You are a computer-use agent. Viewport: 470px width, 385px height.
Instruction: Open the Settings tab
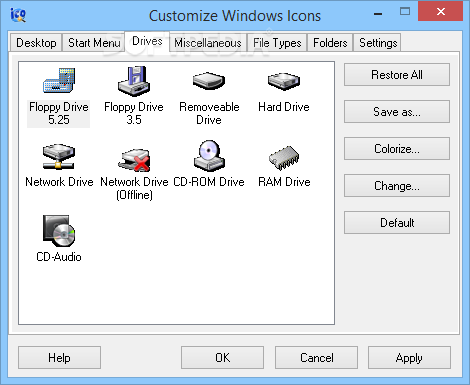click(x=378, y=43)
